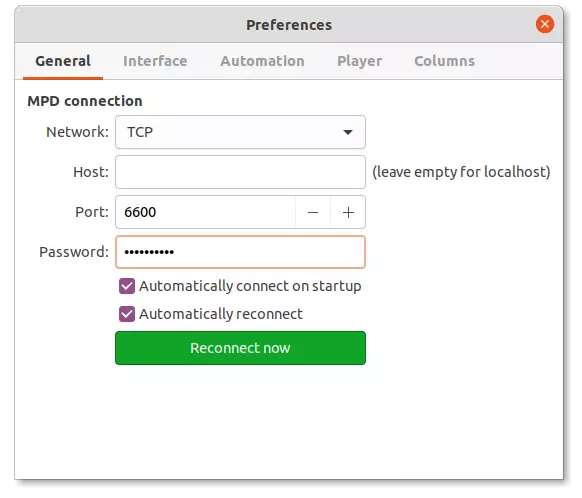Select the Columns tab

(x=444, y=61)
